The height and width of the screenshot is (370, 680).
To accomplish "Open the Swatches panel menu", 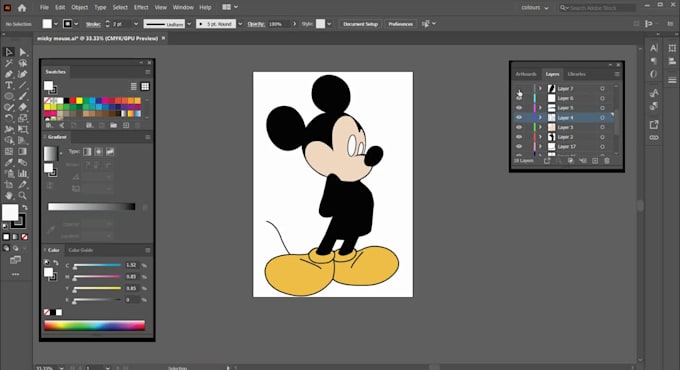I will [148, 72].
